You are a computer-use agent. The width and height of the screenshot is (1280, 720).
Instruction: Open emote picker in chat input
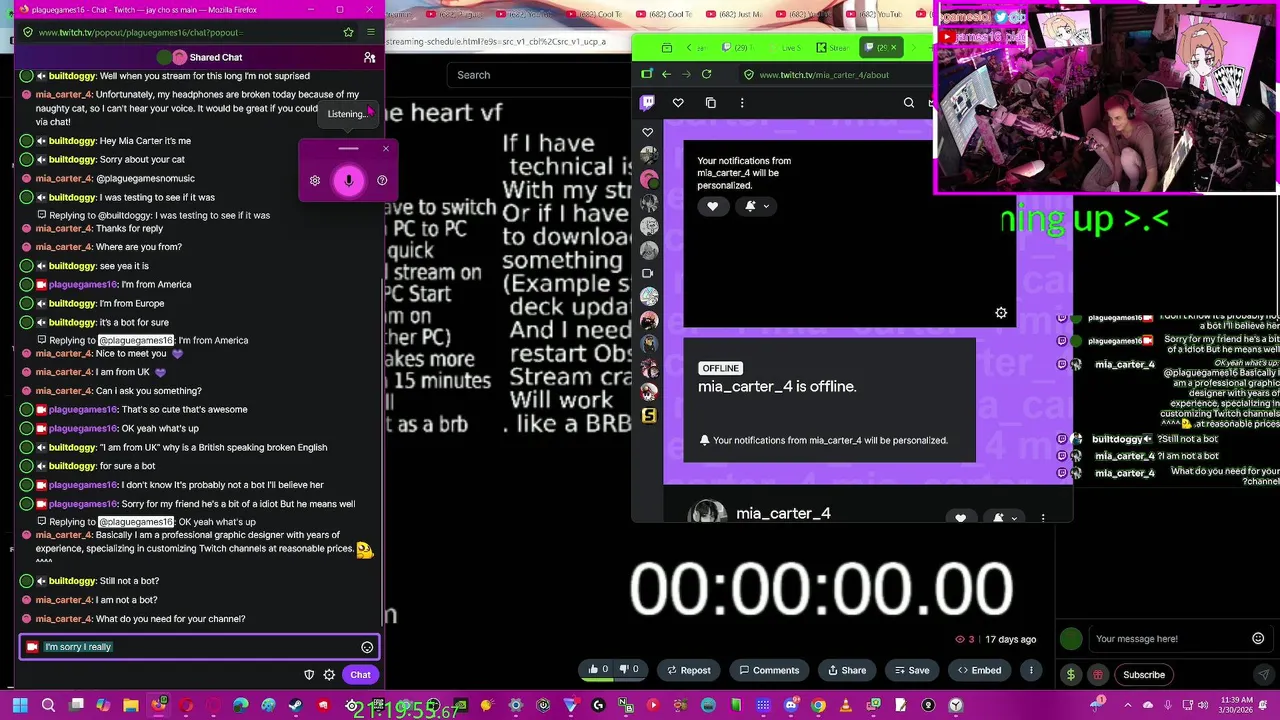(367, 647)
